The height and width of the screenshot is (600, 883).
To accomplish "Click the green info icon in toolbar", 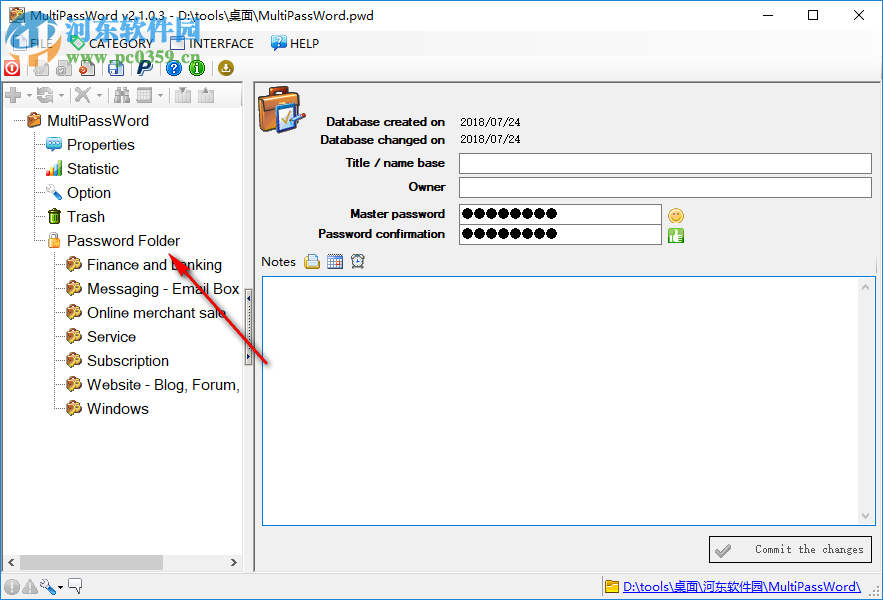I will tap(196, 68).
